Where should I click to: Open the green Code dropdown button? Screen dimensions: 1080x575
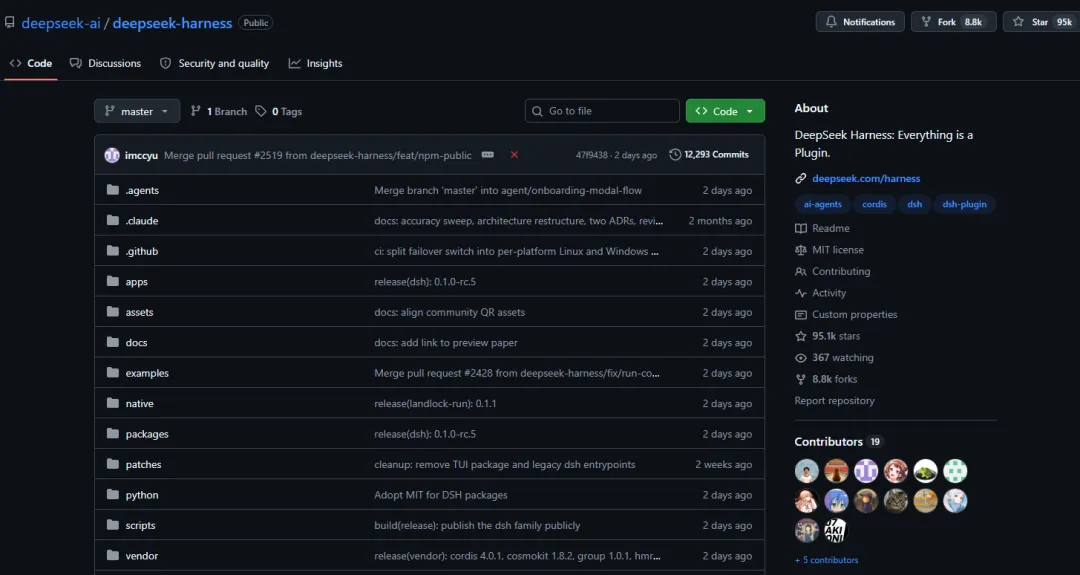[725, 111]
